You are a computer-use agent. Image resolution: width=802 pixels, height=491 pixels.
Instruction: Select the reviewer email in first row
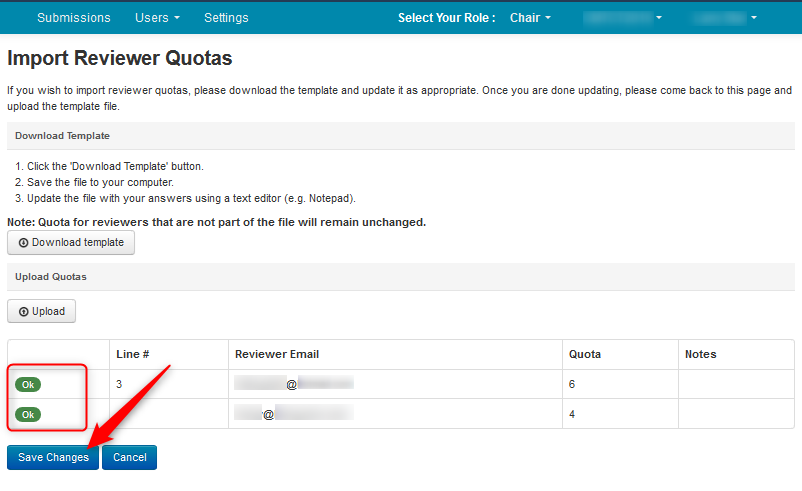(x=293, y=384)
